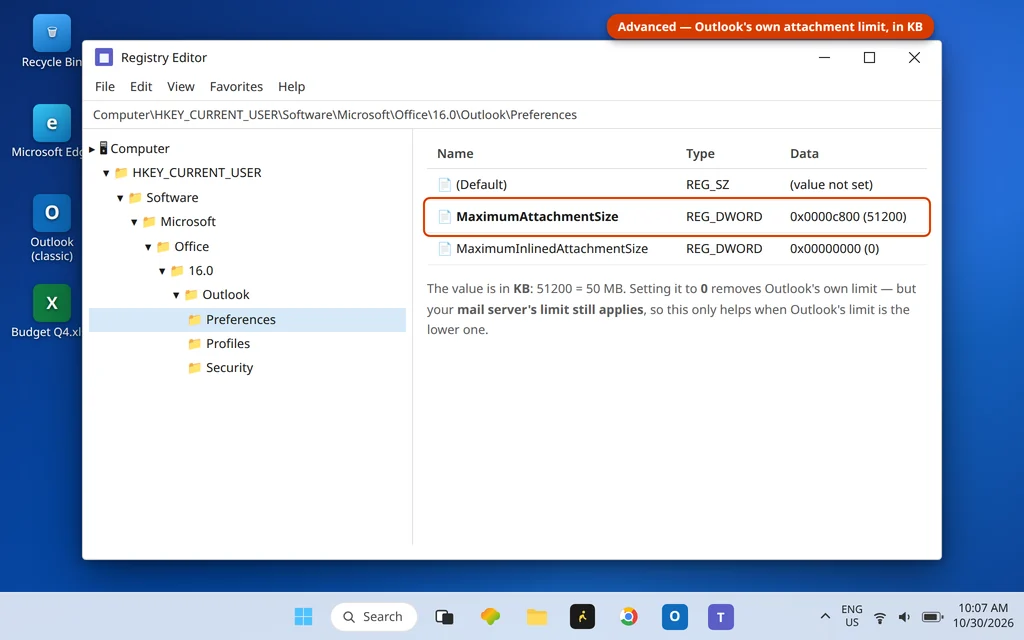Launch Chrome from the taskbar
This screenshot has height=640, width=1024.
pos(628,616)
